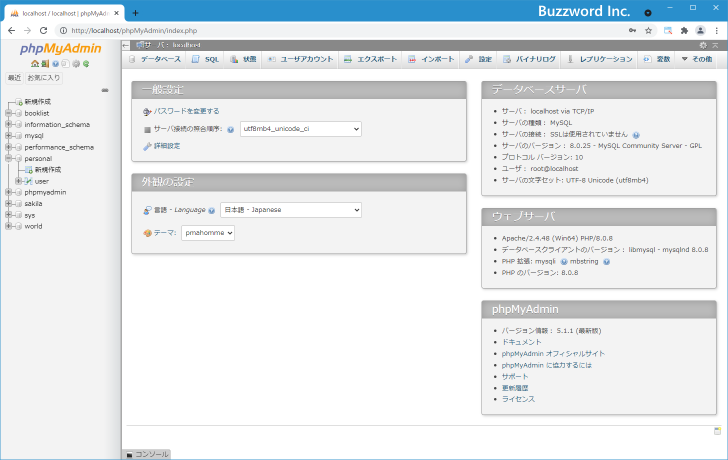The height and width of the screenshot is (460, 728).
Task: Click the small icon at bottom right of page
Action: [717, 431]
